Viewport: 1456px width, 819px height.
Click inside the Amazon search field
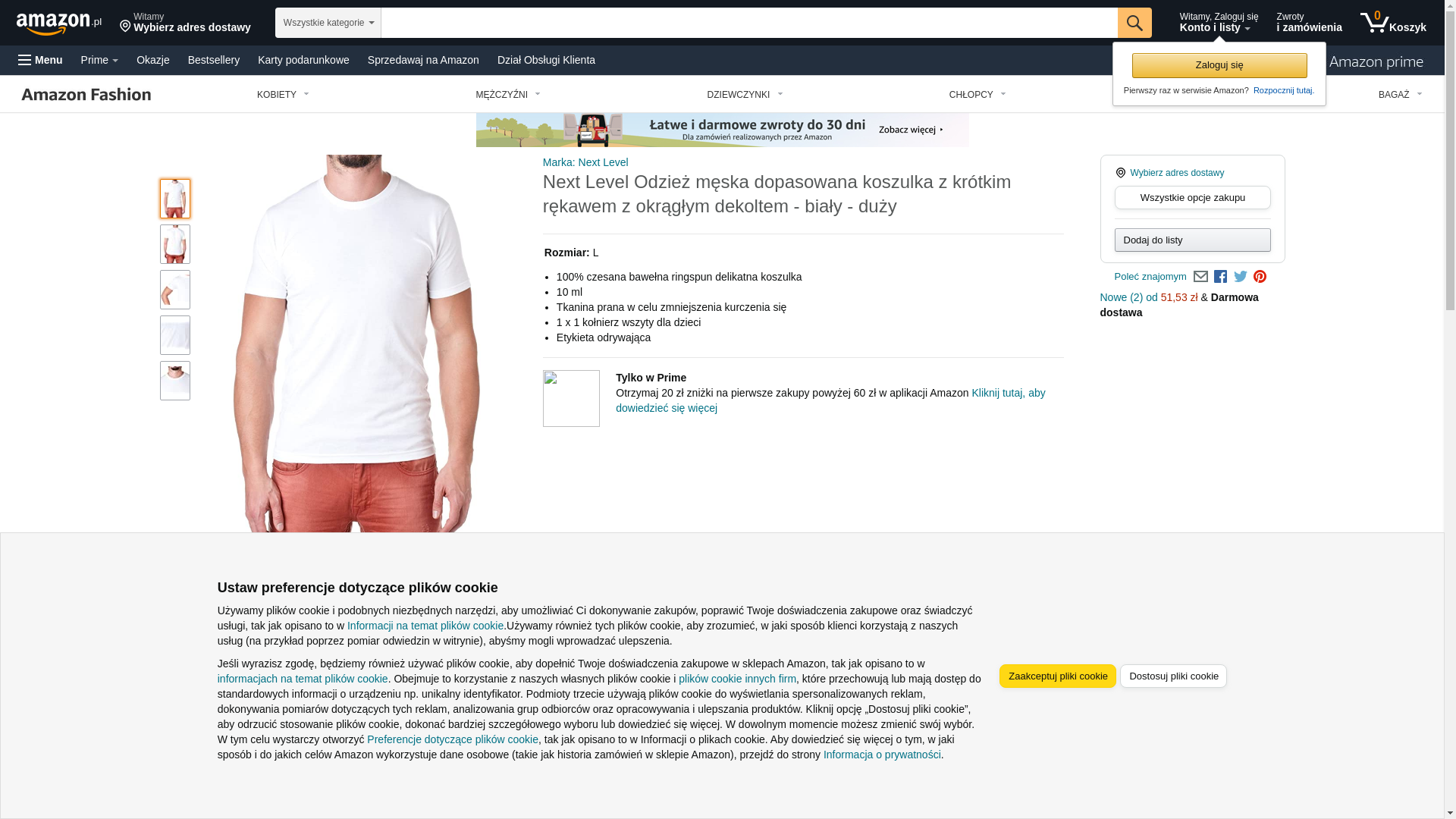(749, 23)
